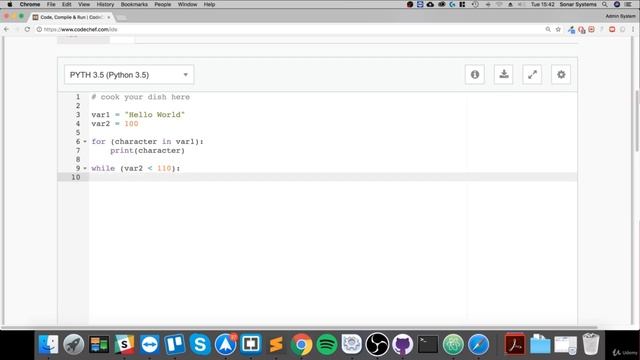Reload the CodeChef page
The image size is (640, 360).
coord(27,29)
